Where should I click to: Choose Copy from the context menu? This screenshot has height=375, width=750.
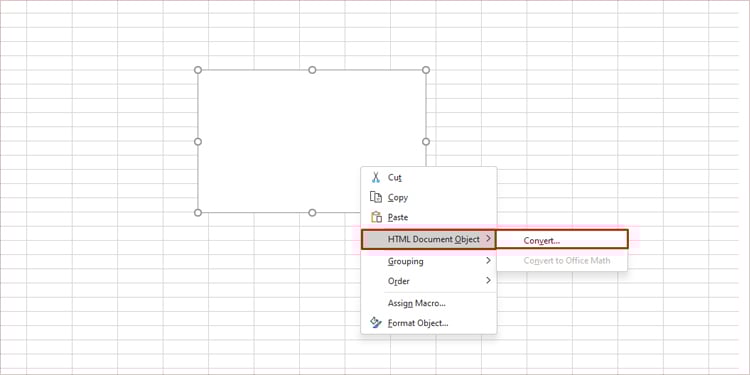coord(429,198)
